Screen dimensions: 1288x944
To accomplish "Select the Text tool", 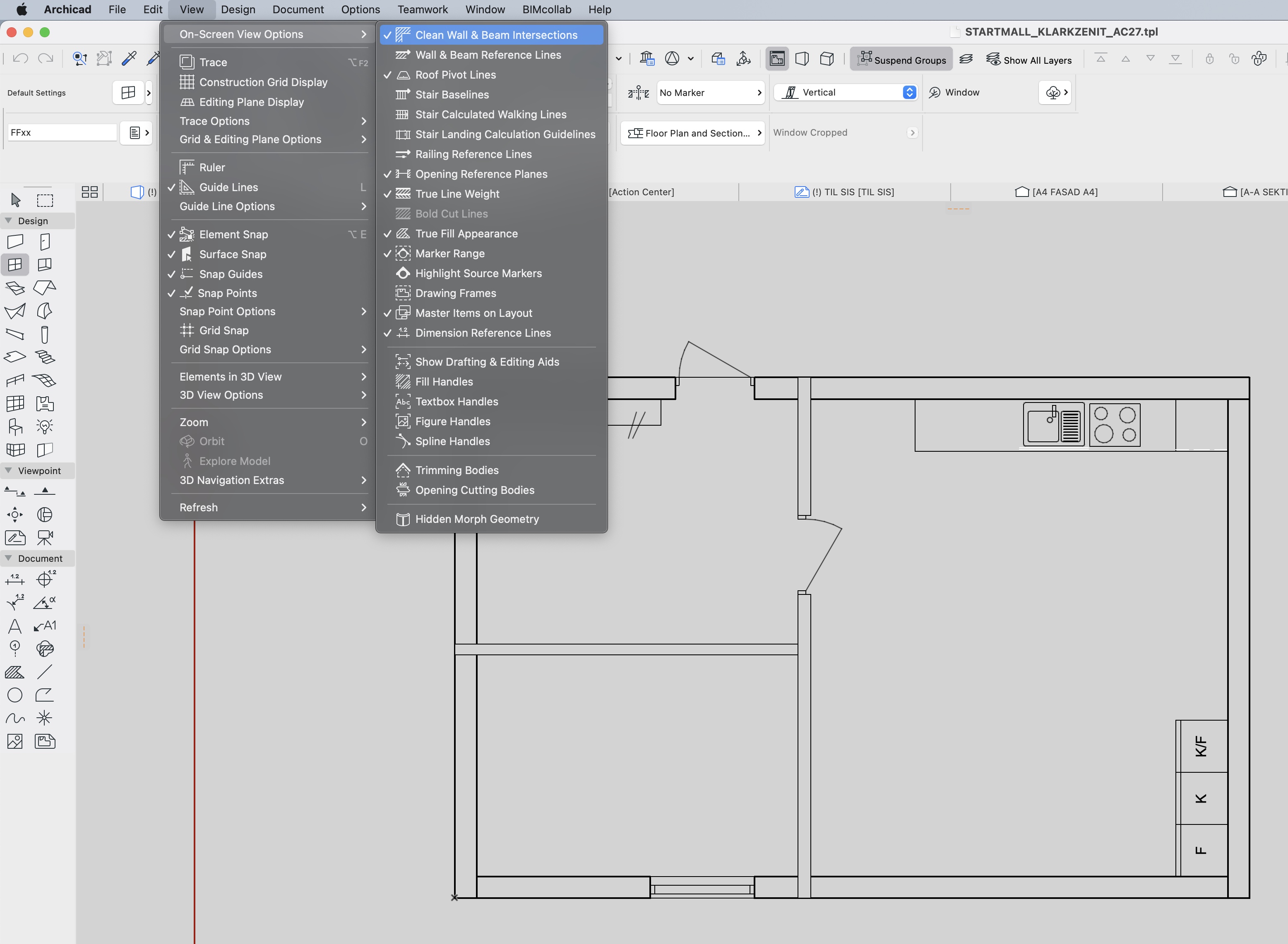I will pyautogui.click(x=15, y=626).
